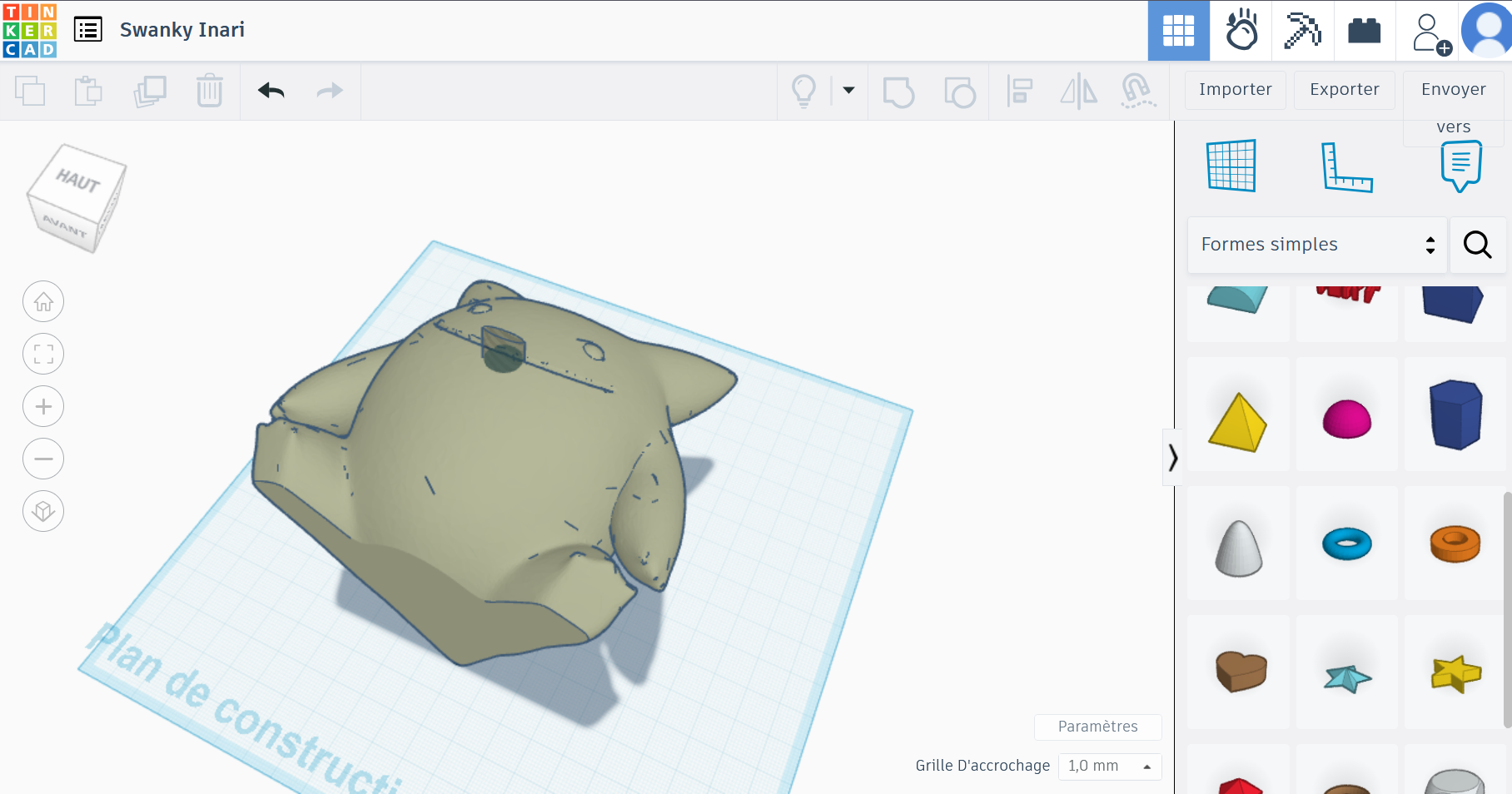The image size is (1512, 794).
Task: Open the Formes simples category dropdown
Action: click(x=1317, y=245)
